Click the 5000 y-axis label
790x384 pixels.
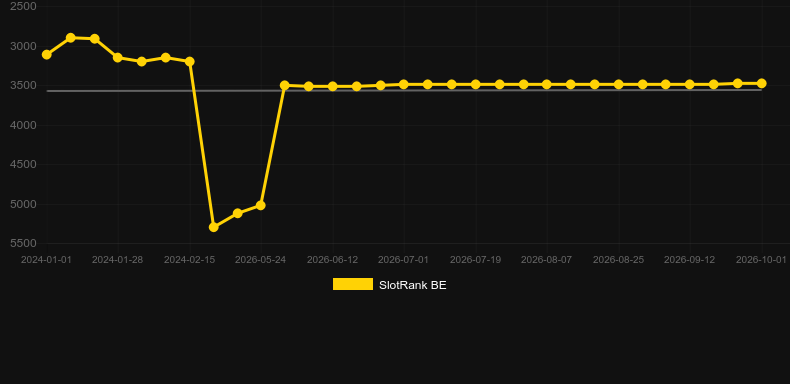tap(24, 204)
